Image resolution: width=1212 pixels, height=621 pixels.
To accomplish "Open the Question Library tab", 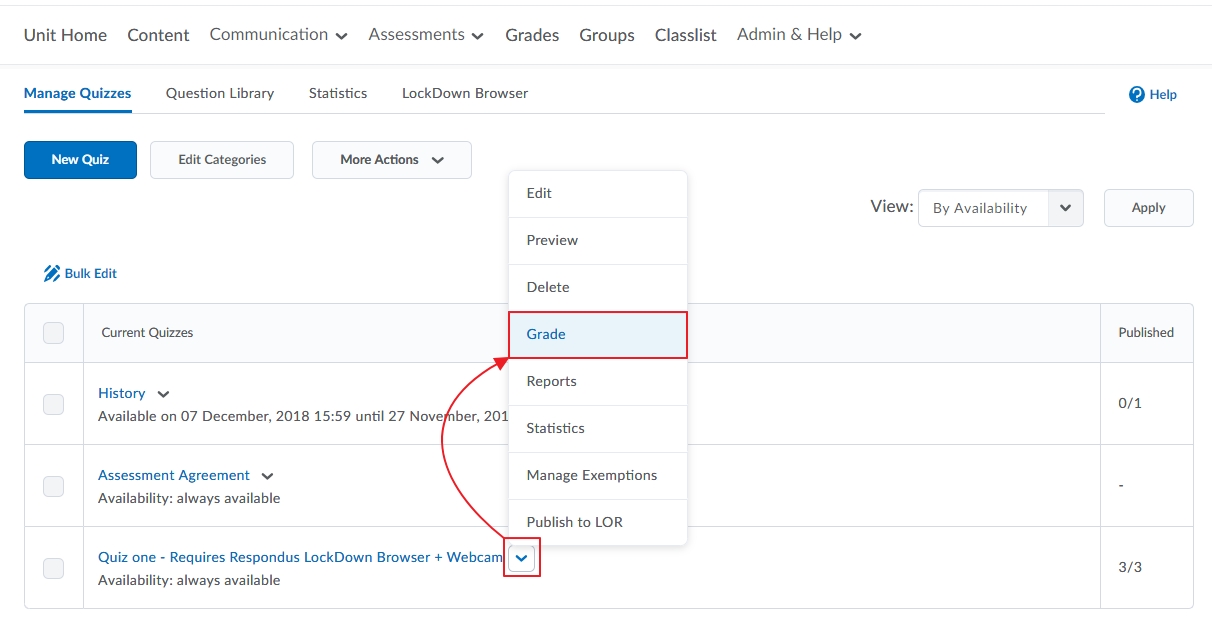I will 220,93.
